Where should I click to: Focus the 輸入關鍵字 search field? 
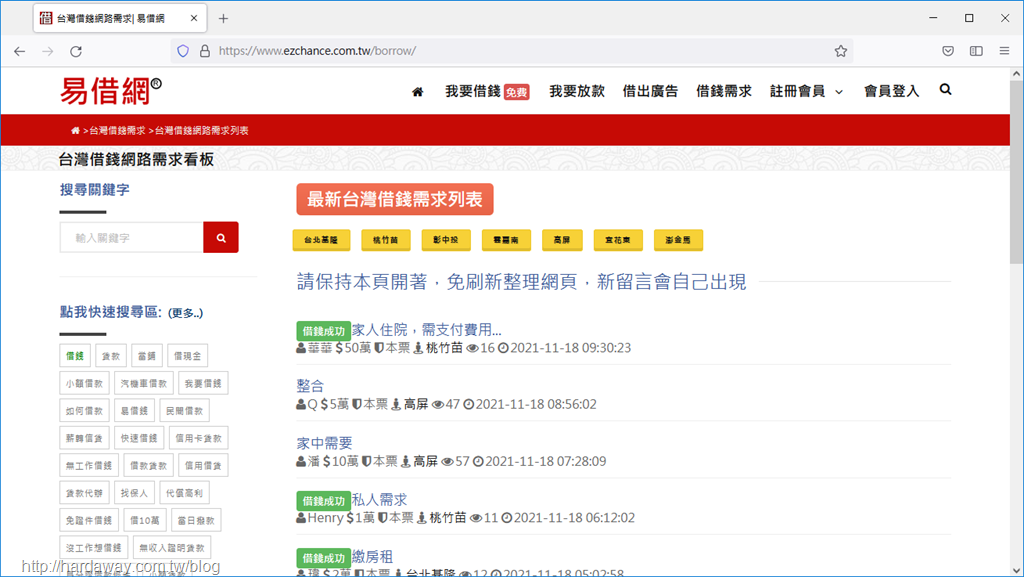tap(131, 238)
